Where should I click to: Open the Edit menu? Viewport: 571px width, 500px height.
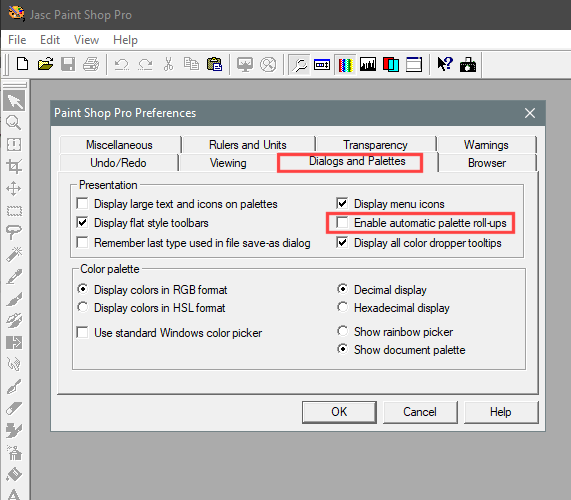click(x=50, y=40)
